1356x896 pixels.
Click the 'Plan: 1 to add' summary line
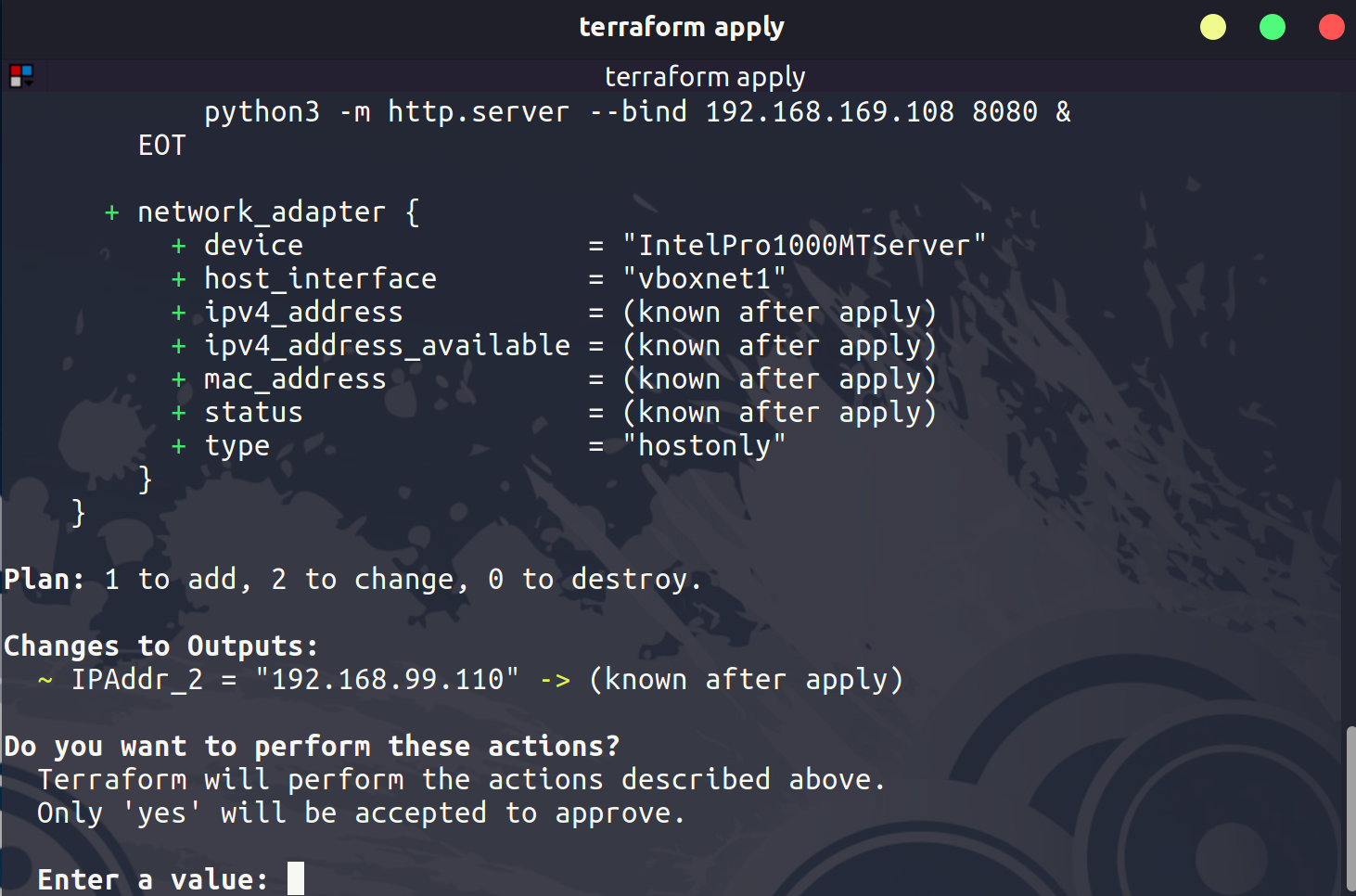pos(352,580)
